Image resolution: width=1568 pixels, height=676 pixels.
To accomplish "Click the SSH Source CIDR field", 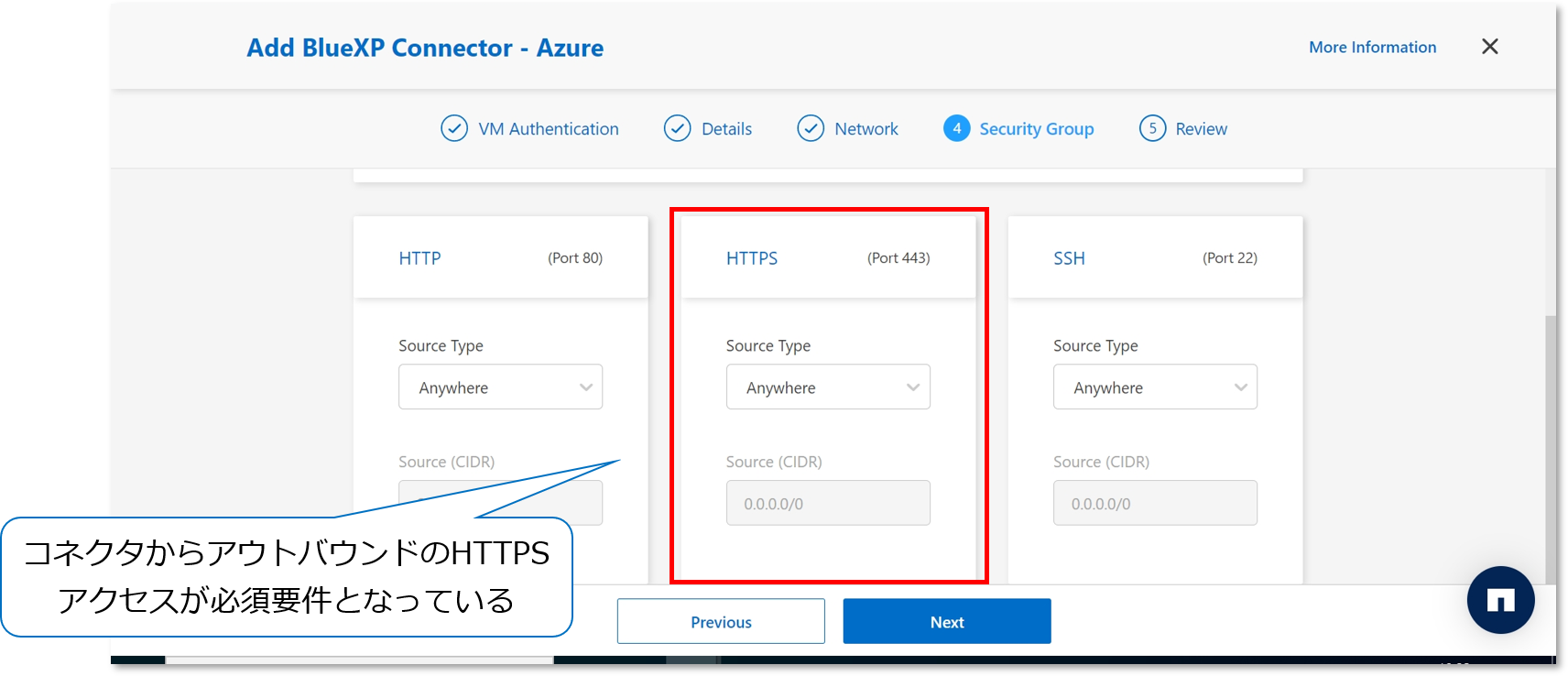I will pos(1155,503).
